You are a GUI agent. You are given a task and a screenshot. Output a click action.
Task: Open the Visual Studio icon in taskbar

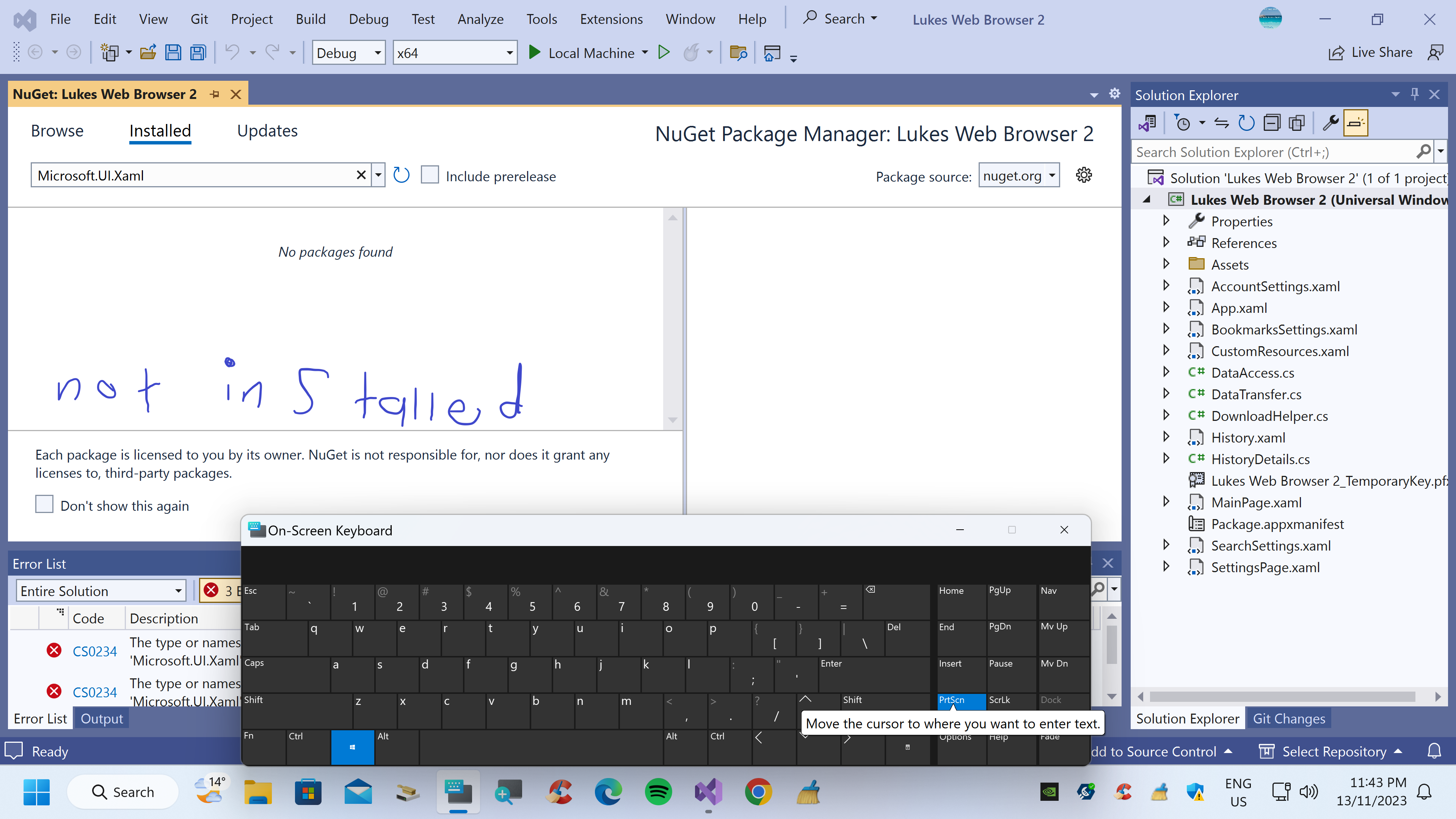[708, 792]
